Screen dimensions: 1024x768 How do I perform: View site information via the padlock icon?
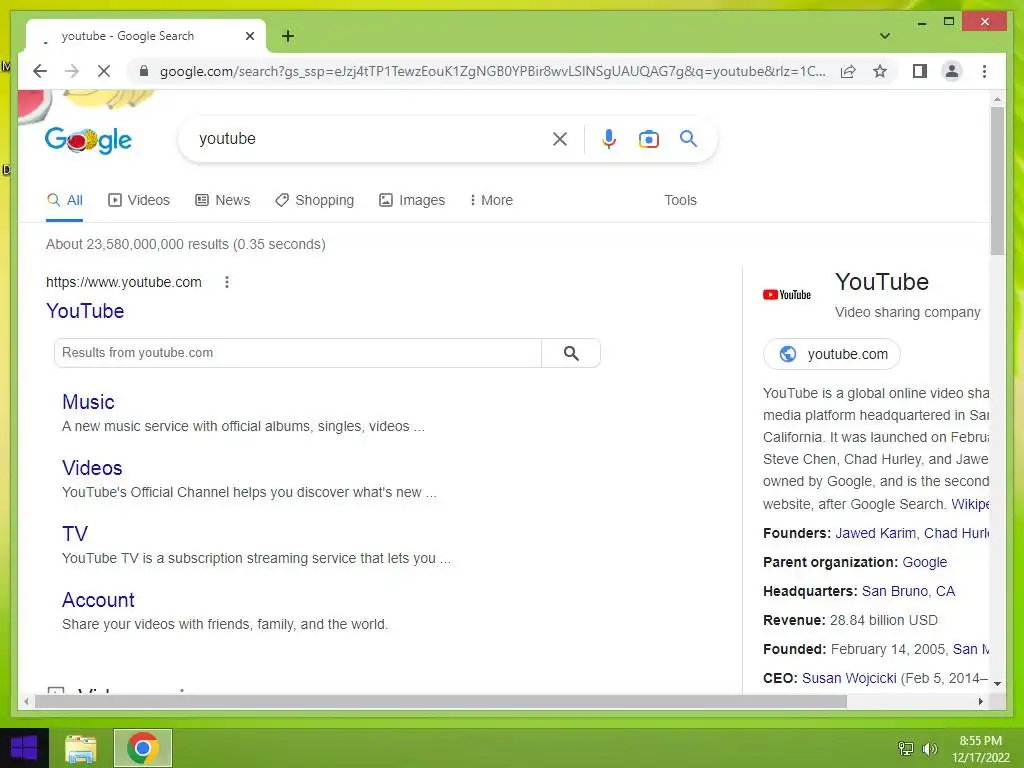[x=144, y=71]
